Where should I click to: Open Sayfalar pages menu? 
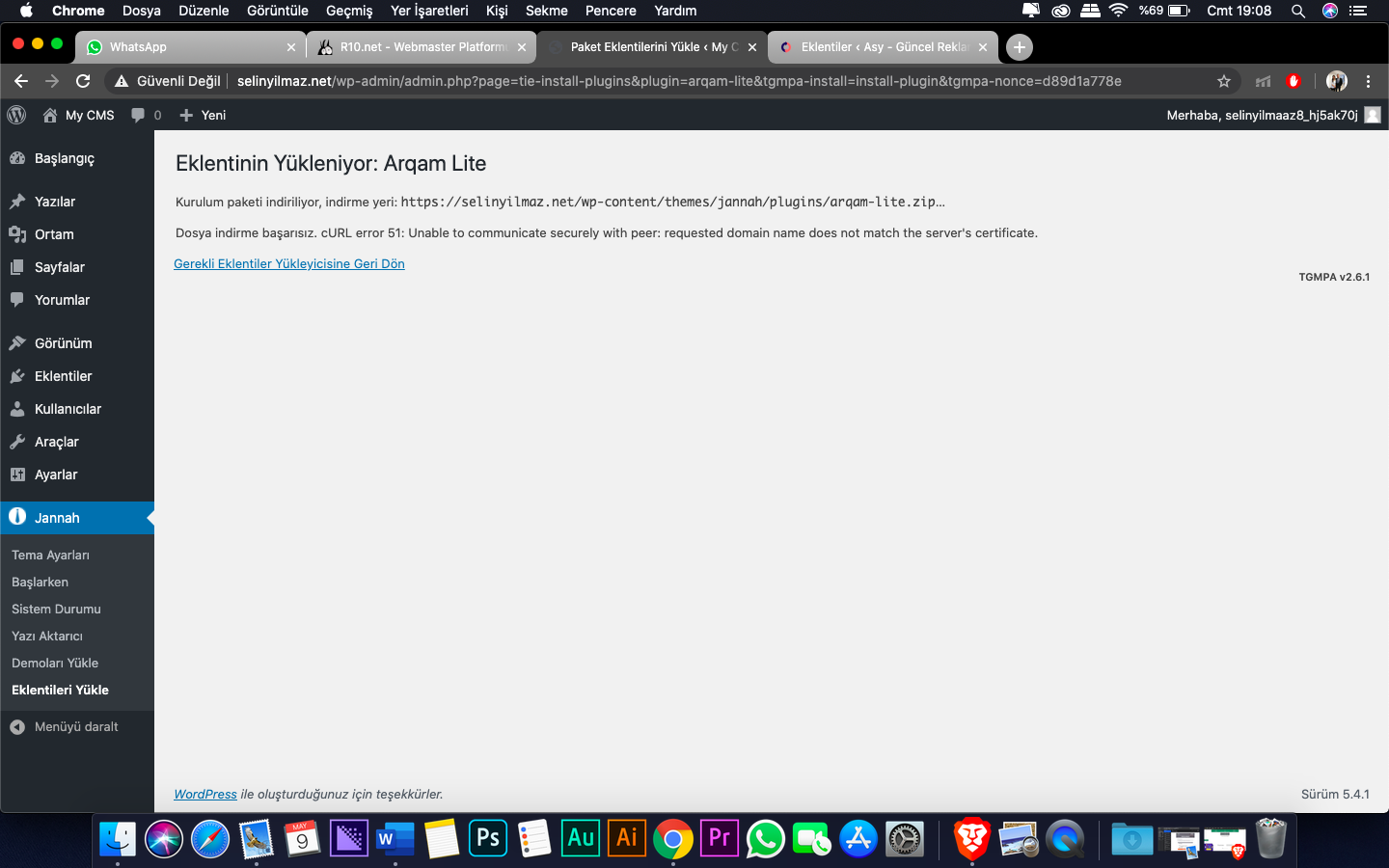coord(77,267)
